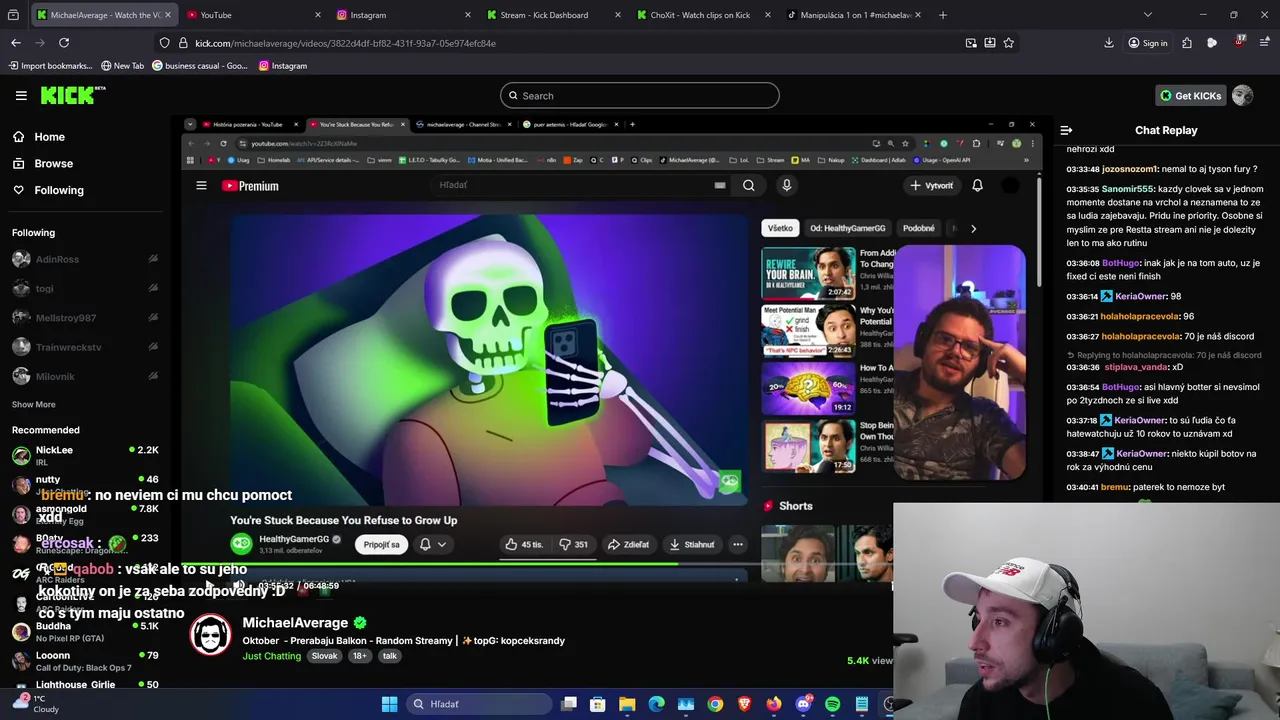Close the YouTube browser tab
The width and height of the screenshot is (1280, 720).
click(x=318, y=15)
